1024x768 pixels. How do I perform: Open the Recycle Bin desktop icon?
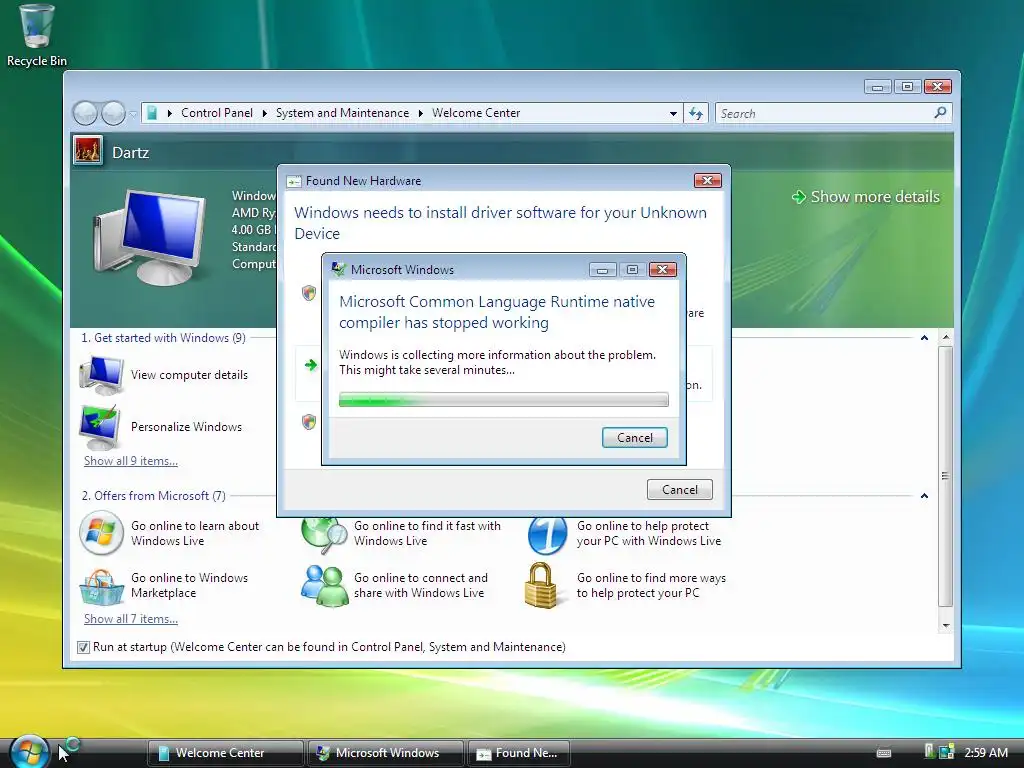[x=37, y=35]
